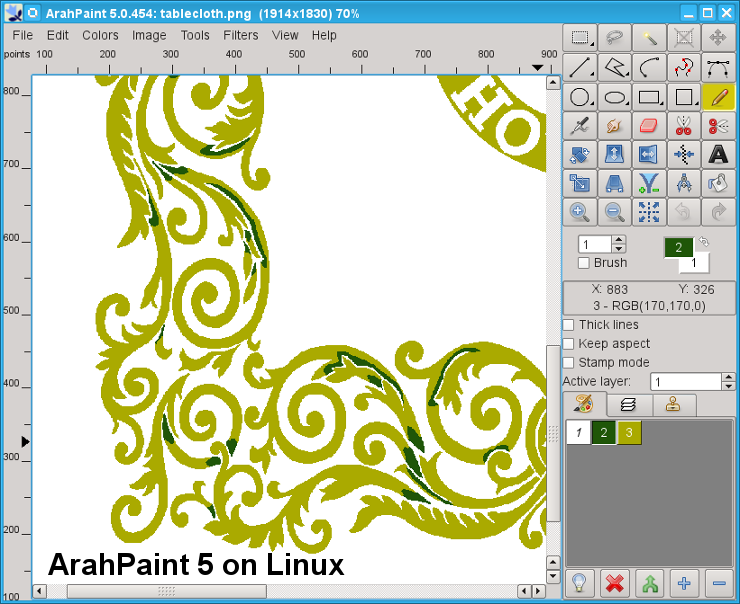This screenshot has height=604, width=740.
Task: Click the zoom in magnifier
Action: (580, 212)
